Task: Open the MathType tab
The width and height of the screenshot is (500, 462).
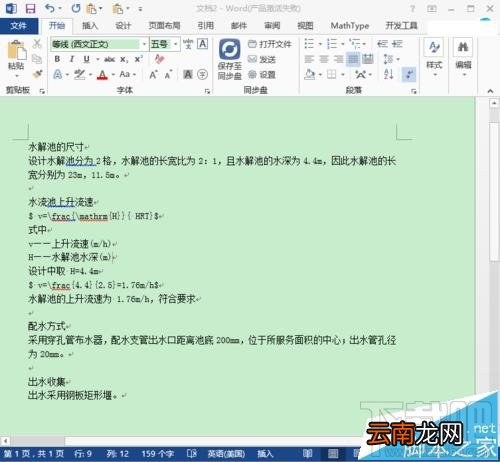Action: point(350,26)
